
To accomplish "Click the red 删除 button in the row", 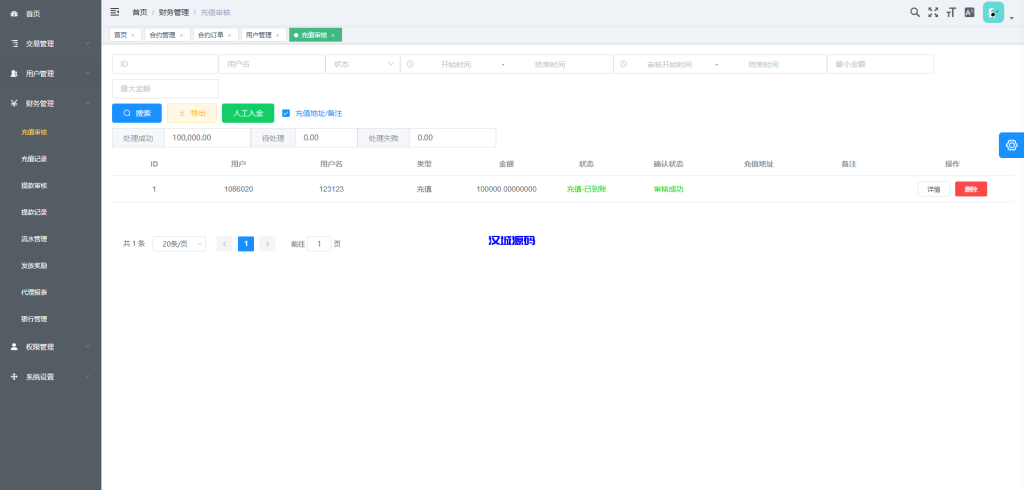I will pyautogui.click(x=970, y=189).
